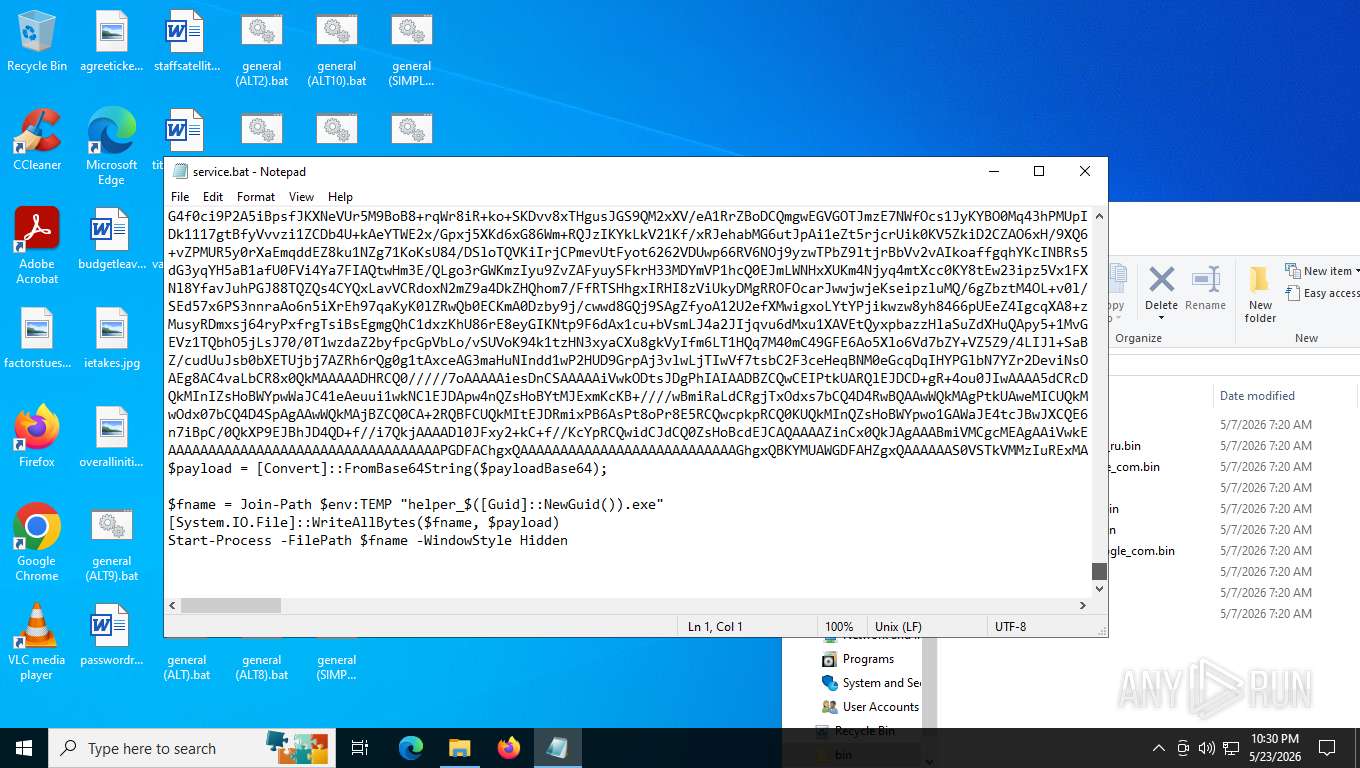Show hidden system tray icons
1360x768 pixels.
click(1158, 748)
